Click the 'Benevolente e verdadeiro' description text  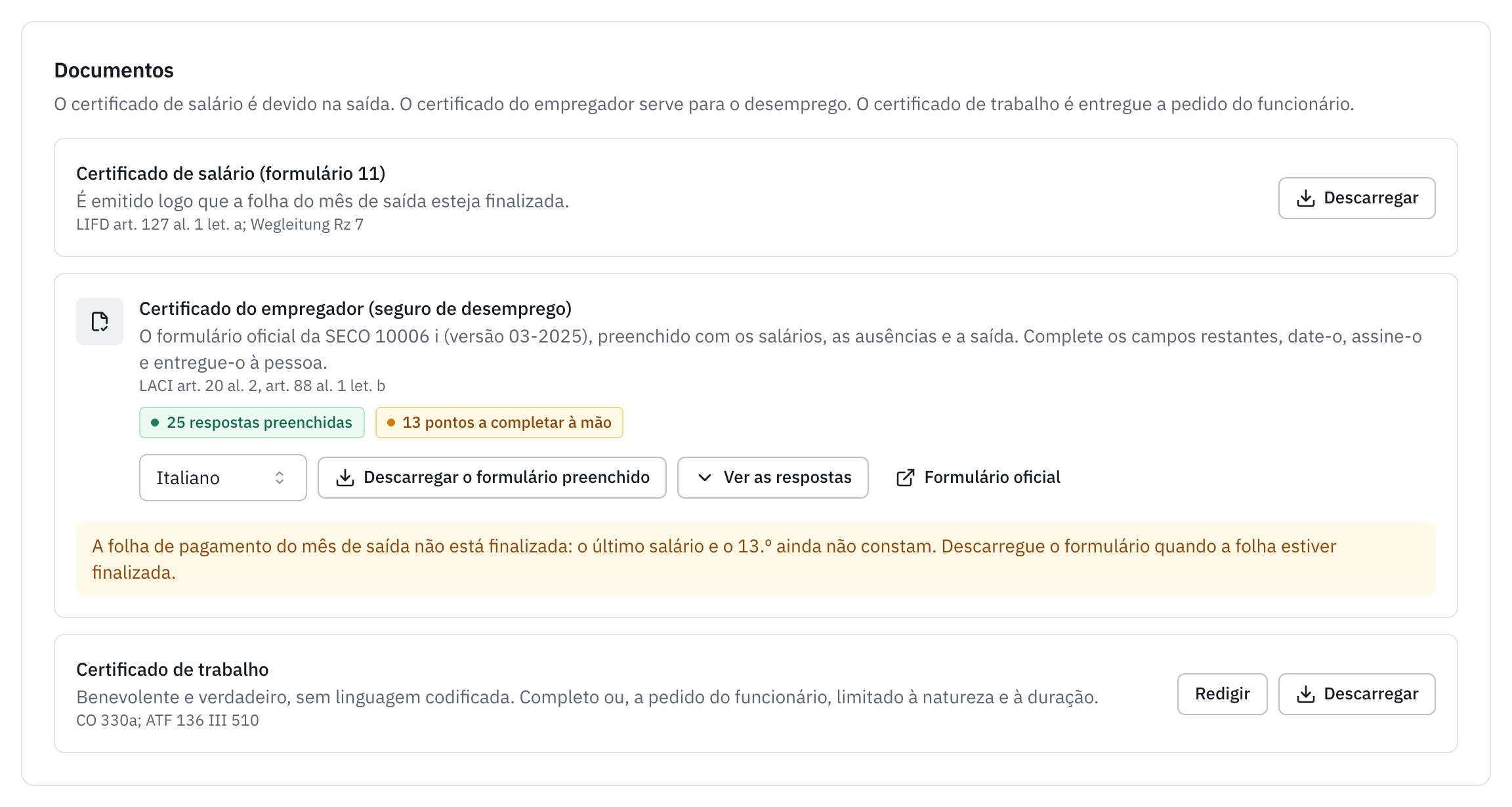point(587,697)
